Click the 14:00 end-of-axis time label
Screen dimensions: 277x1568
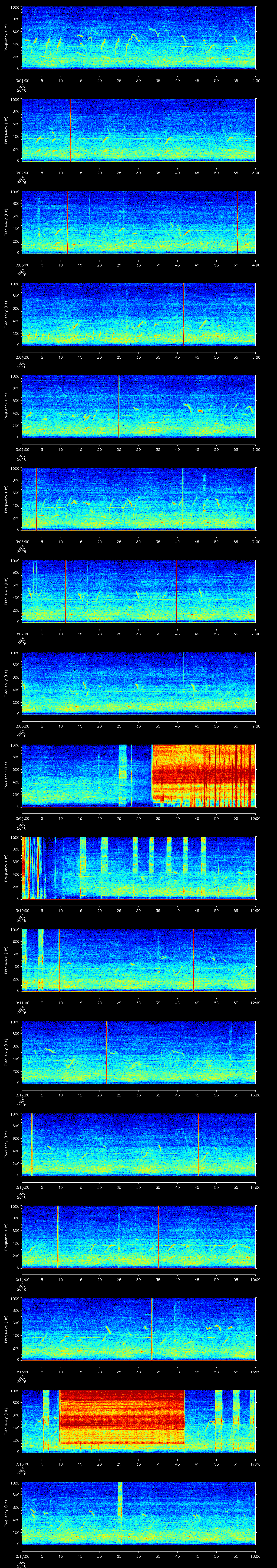pos(256,1187)
